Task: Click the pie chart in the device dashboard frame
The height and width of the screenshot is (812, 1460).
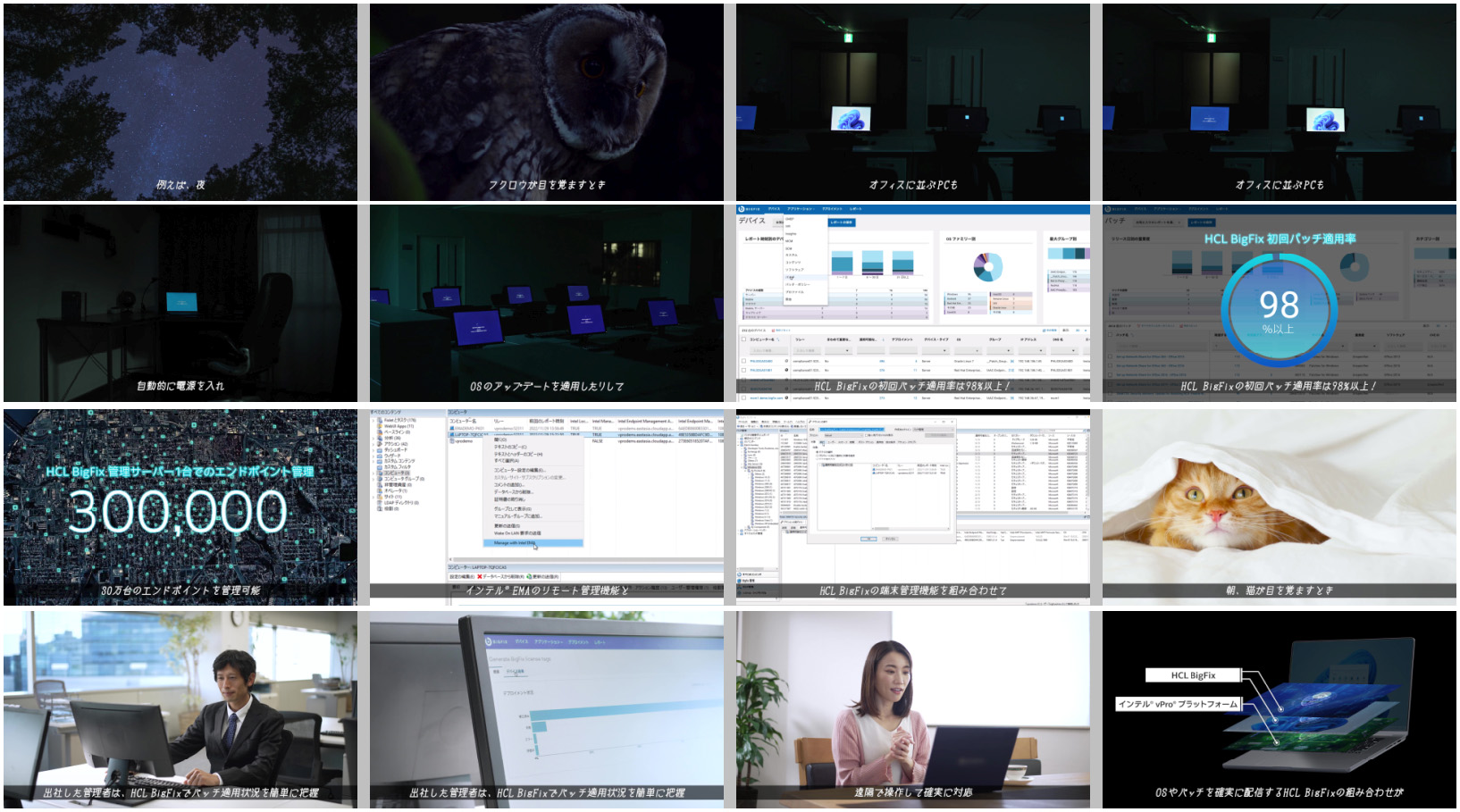Action: [987, 266]
